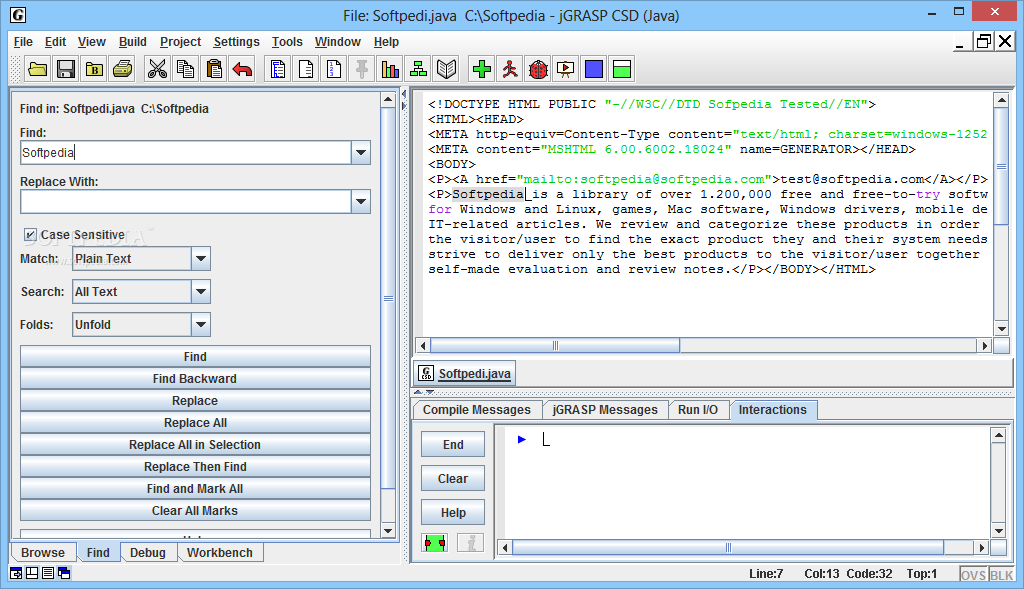
Task: Click the Save floppy disk icon
Action: pos(66,69)
